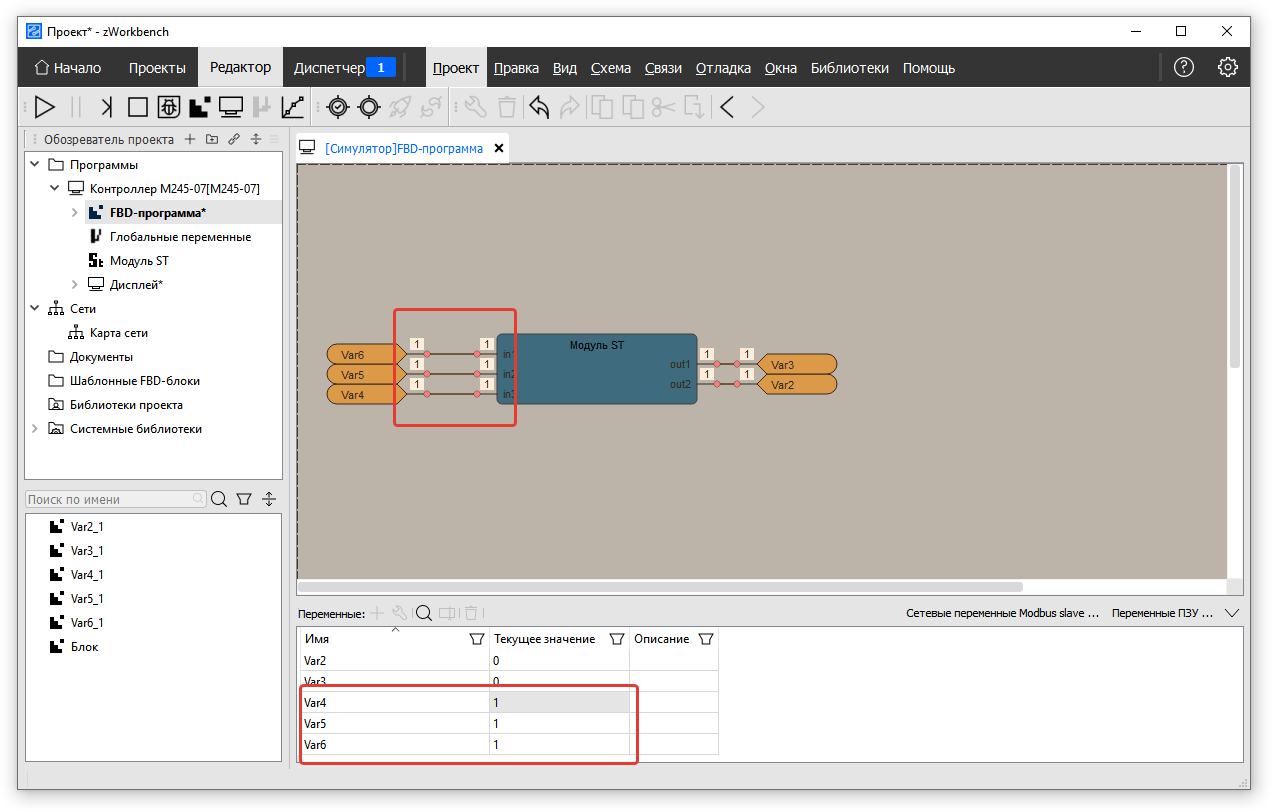
Task: Click the target with checkmark icon
Action: pyautogui.click(x=338, y=107)
